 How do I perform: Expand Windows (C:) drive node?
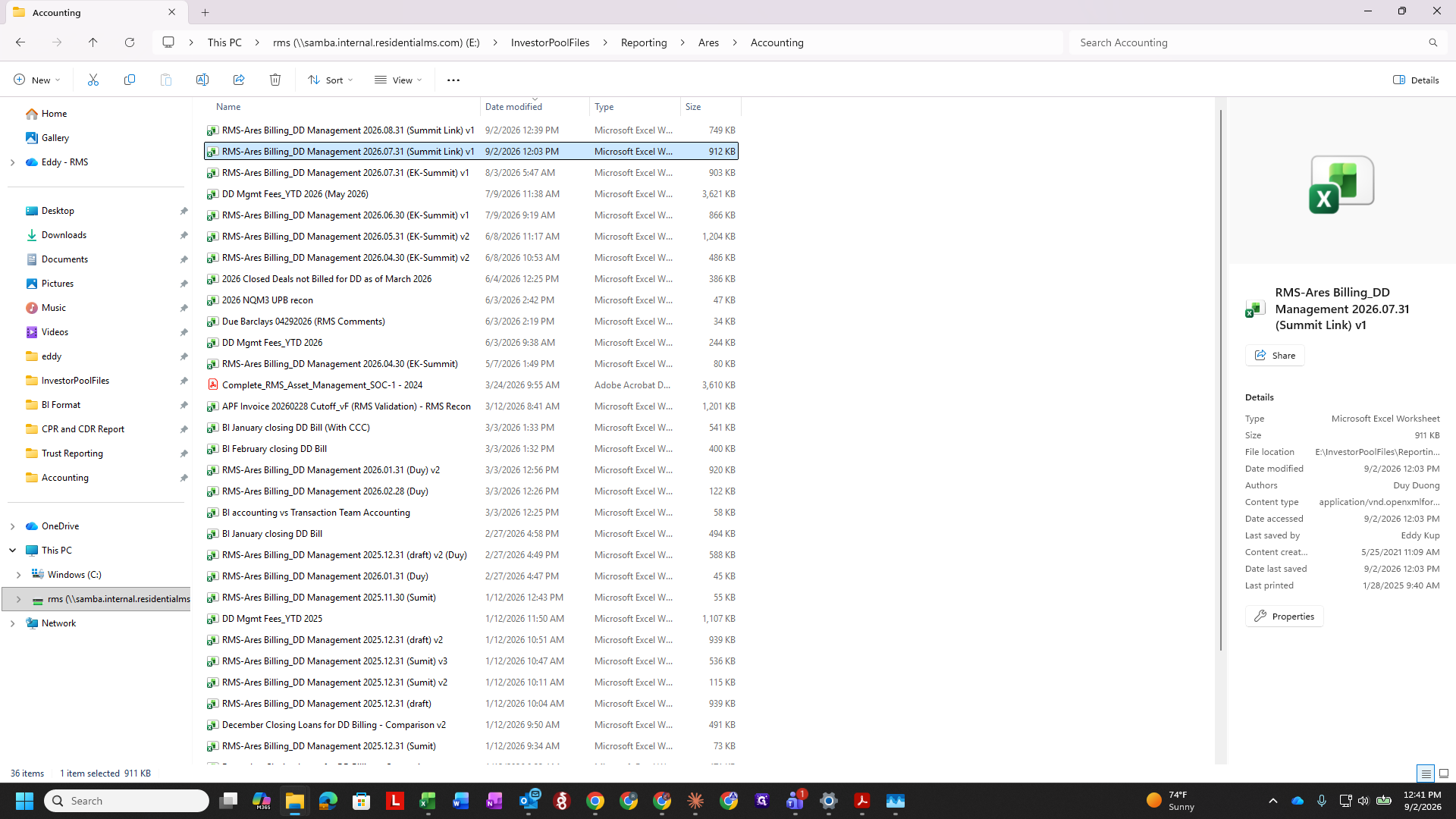[x=18, y=575]
